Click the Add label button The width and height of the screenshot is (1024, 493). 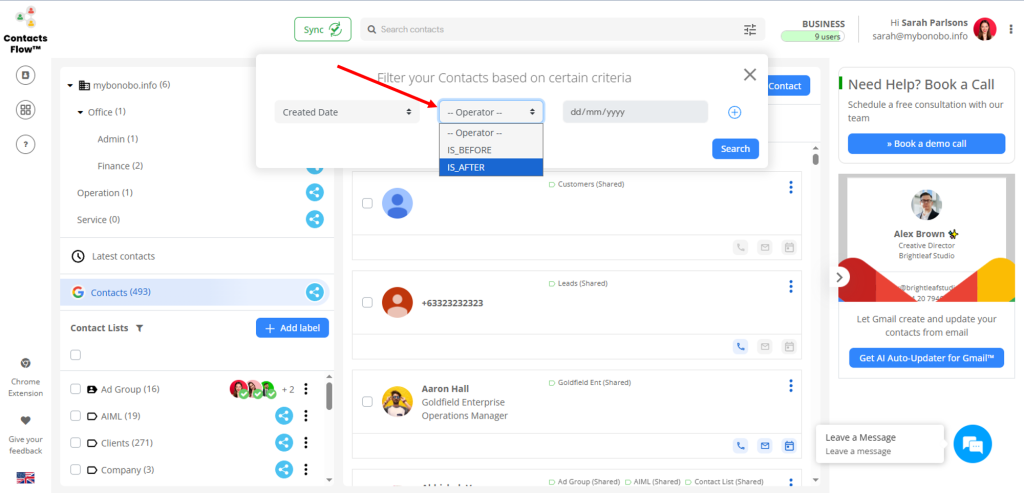tap(292, 328)
